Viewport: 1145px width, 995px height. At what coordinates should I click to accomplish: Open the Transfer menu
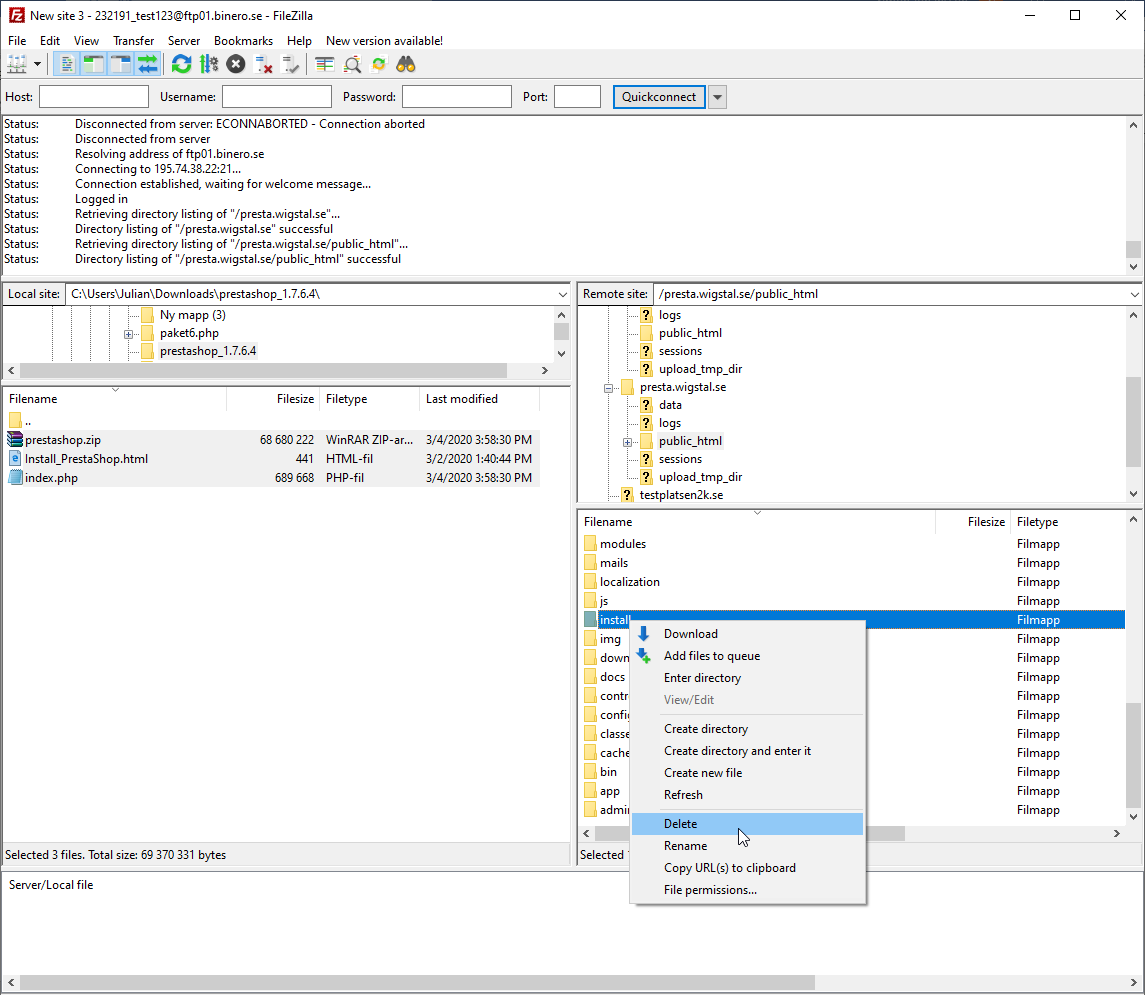pos(134,41)
